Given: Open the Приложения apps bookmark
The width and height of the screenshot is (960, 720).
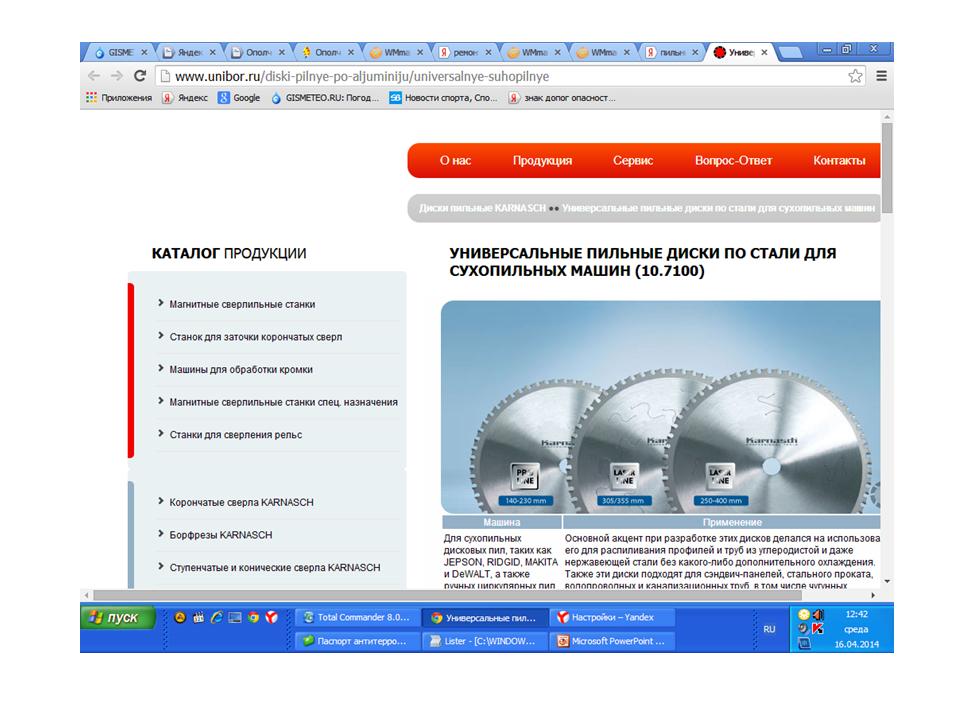Looking at the screenshot, I should pos(119,97).
